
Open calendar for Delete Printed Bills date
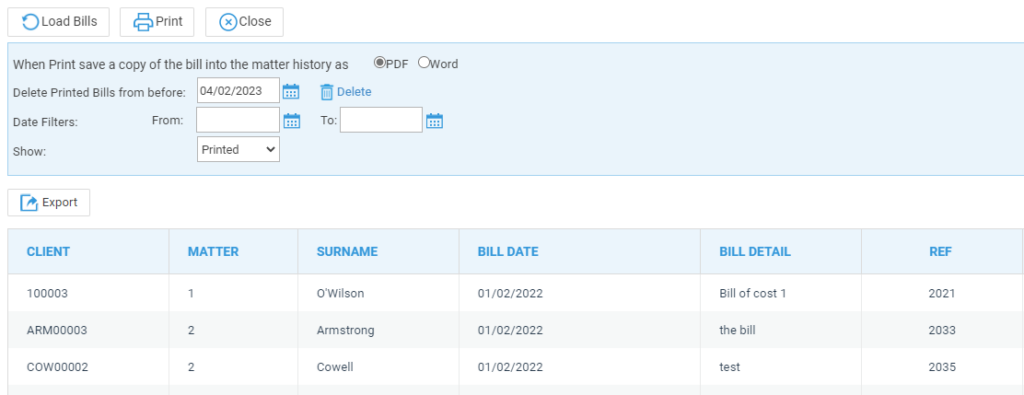coord(291,91)
